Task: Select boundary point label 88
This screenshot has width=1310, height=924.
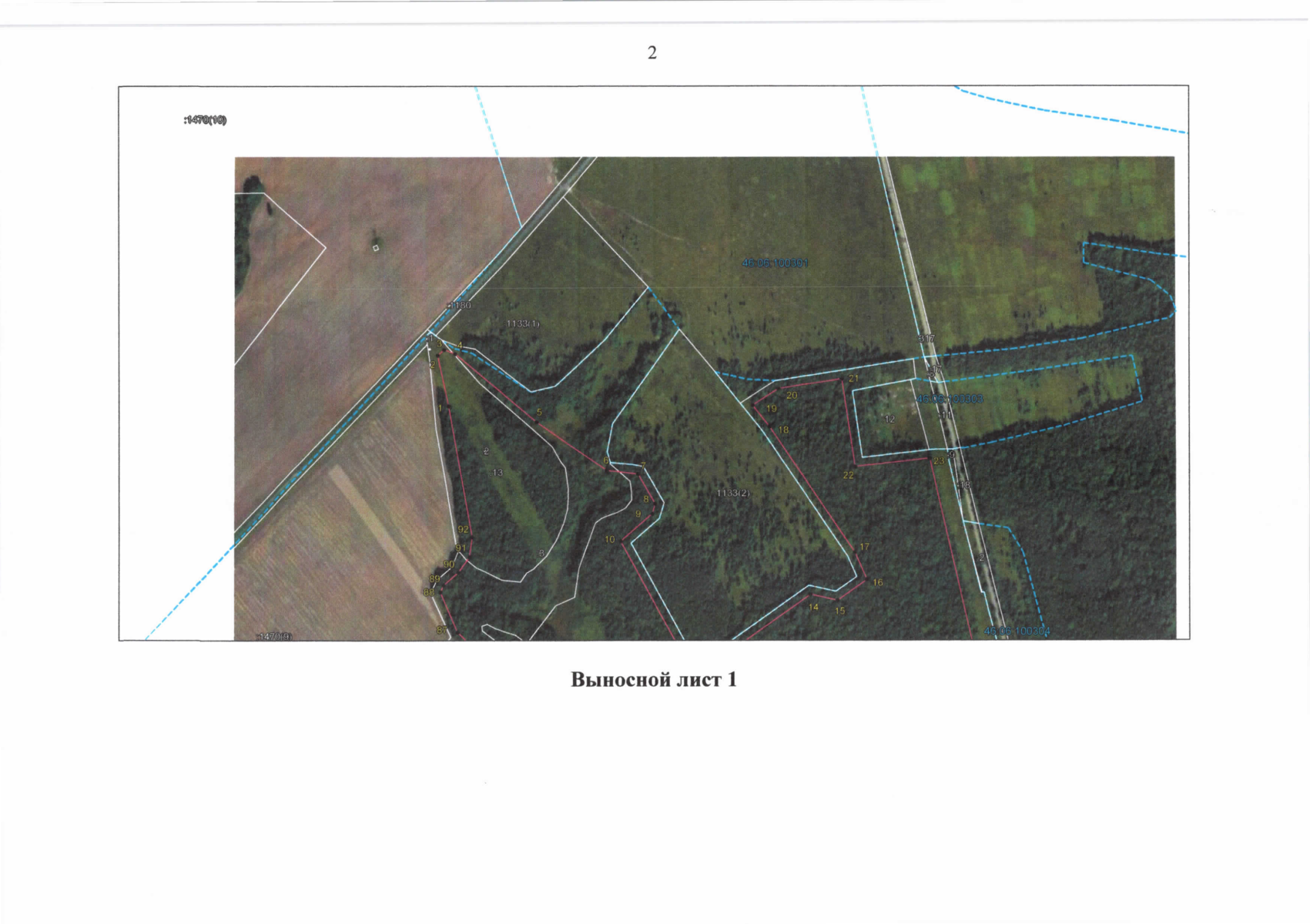Action: tap(429, 592)
